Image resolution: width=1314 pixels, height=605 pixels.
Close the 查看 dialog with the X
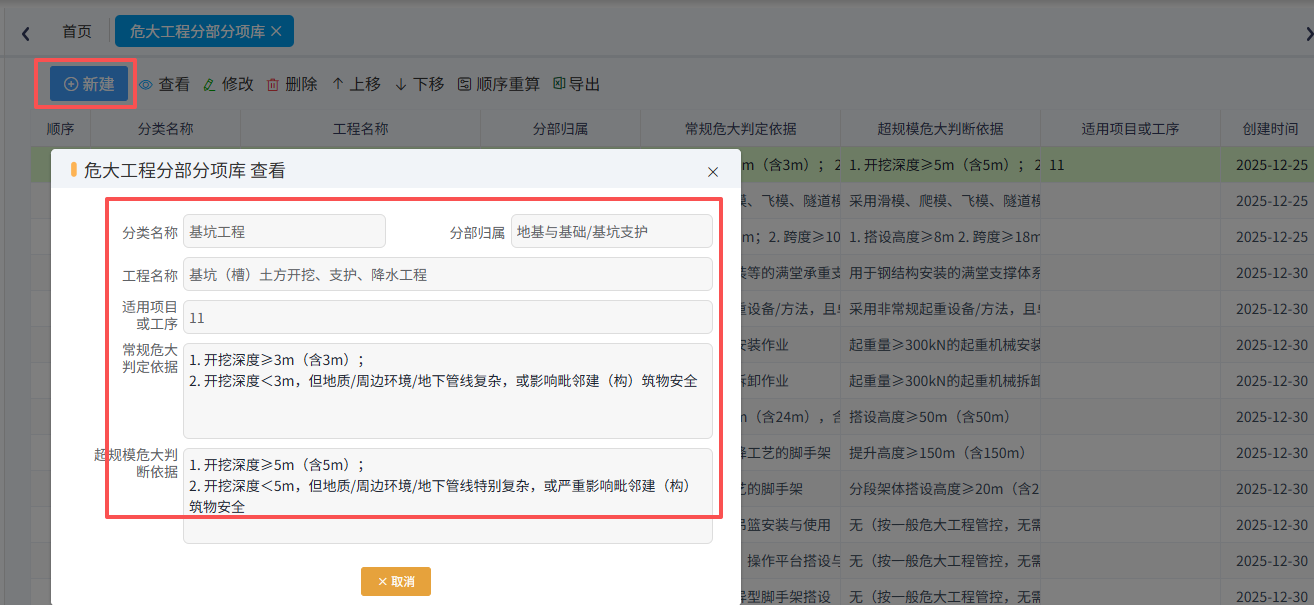pyautogui.click(x=713, y=172)
